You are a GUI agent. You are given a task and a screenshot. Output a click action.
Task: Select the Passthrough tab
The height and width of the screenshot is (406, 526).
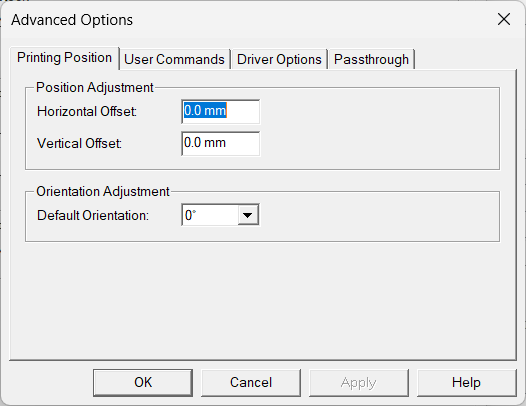point(371,59)
